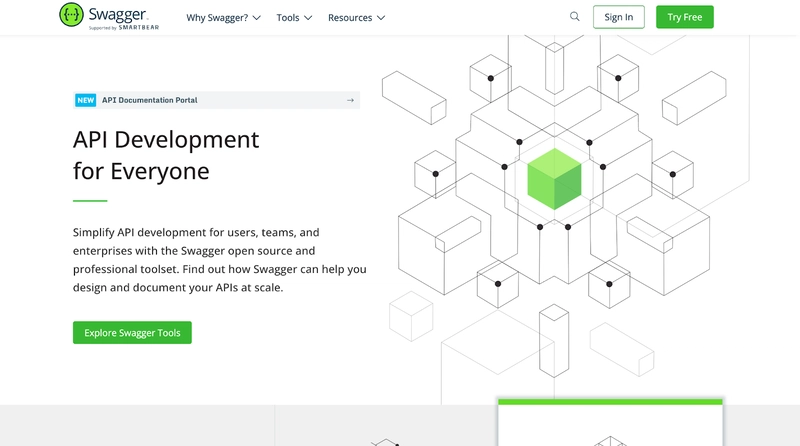The width and height of the screenshot is (800, 446).
Task: Click the Sign In button
Action: coord(618,17)
